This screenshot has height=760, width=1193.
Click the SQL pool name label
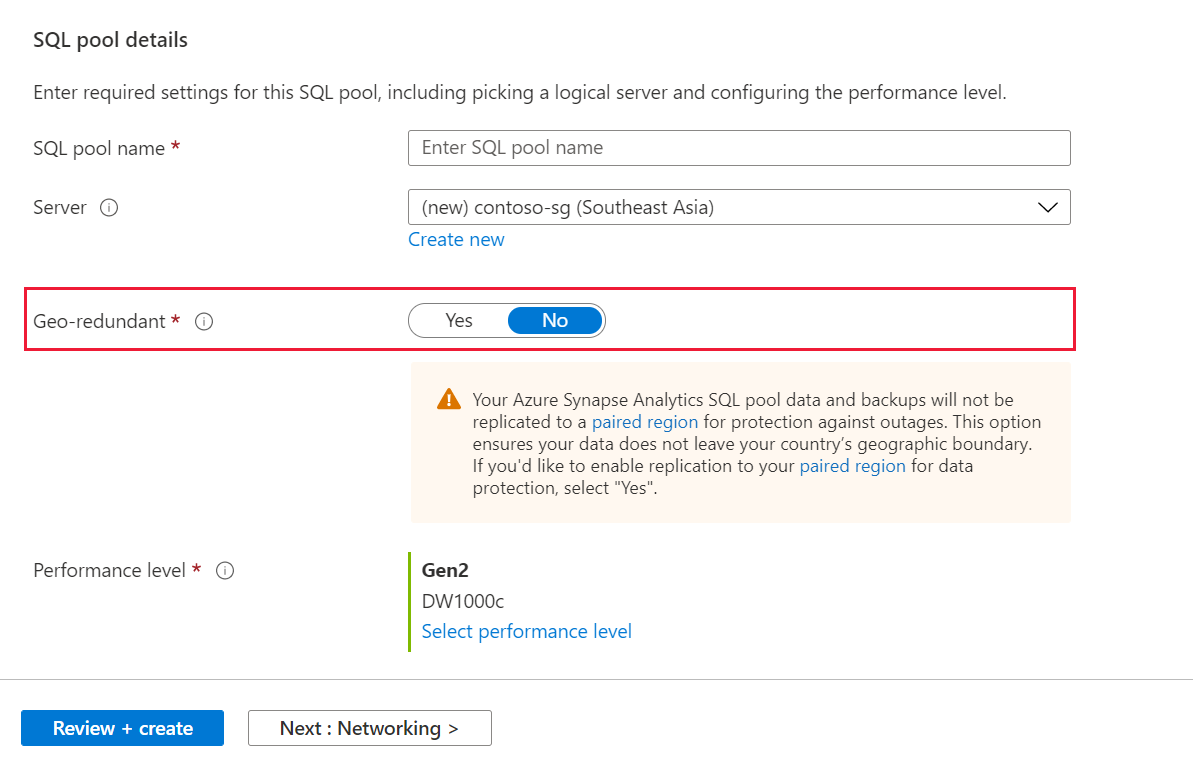(x=99, y=148)
